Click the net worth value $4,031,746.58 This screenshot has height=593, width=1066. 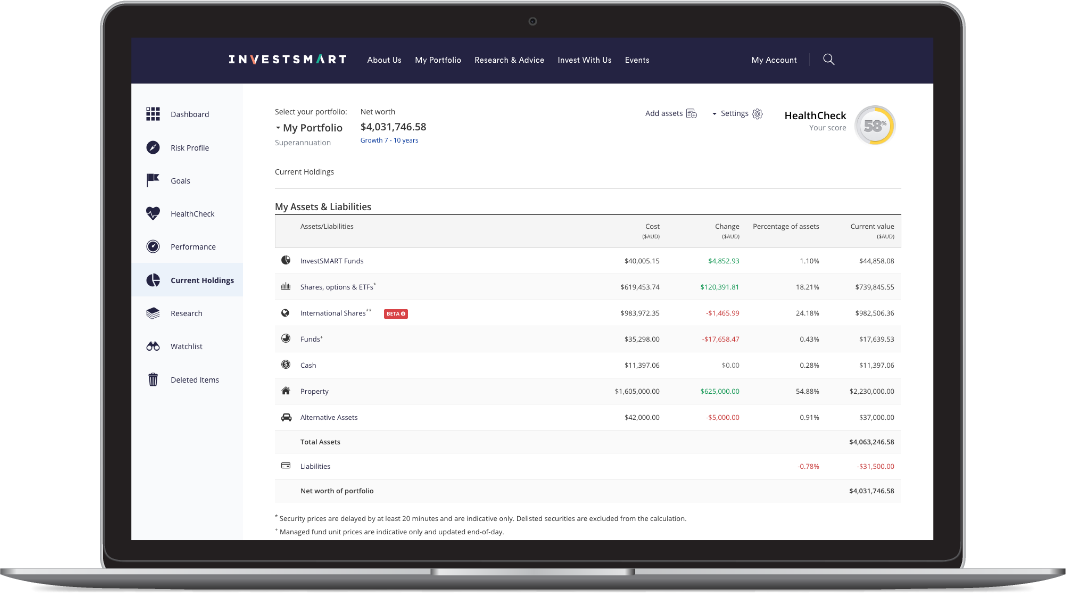click(393, 127)
